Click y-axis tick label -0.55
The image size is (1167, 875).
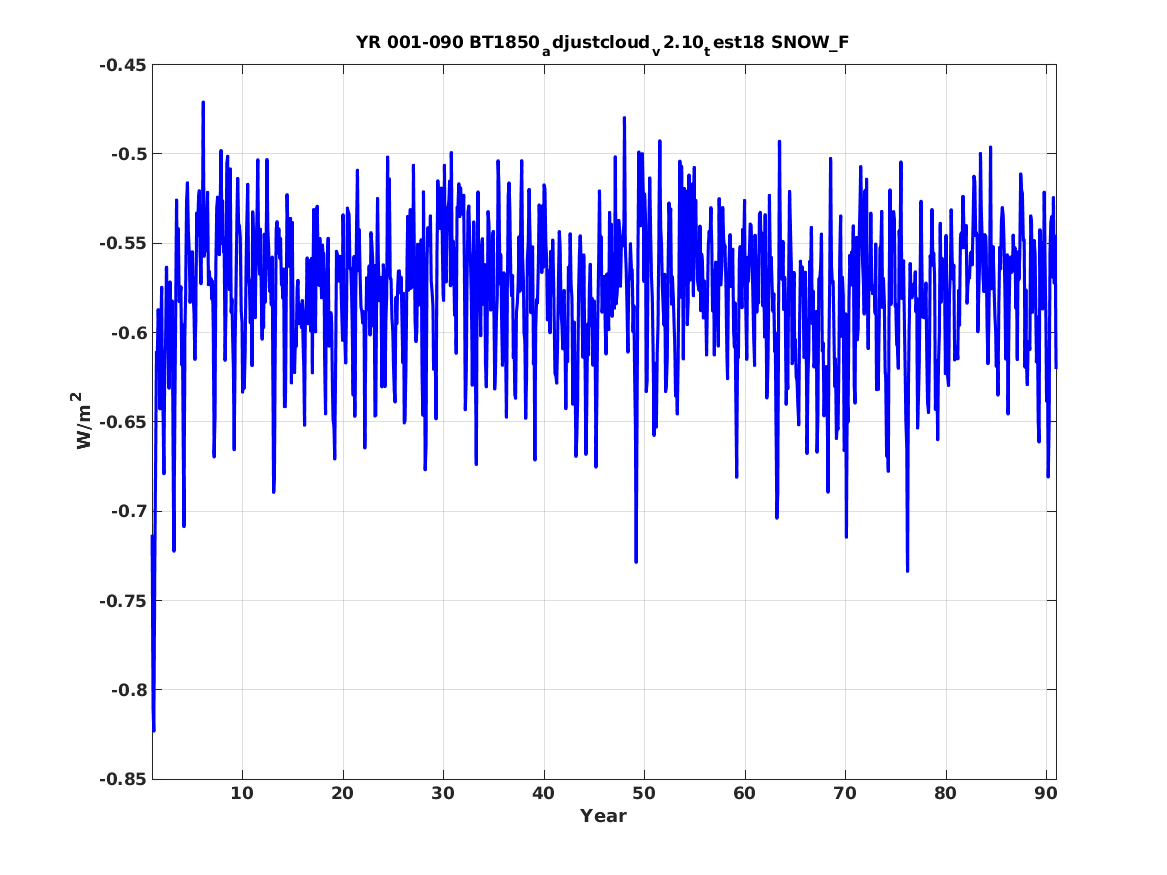click(x=123, y=243)
